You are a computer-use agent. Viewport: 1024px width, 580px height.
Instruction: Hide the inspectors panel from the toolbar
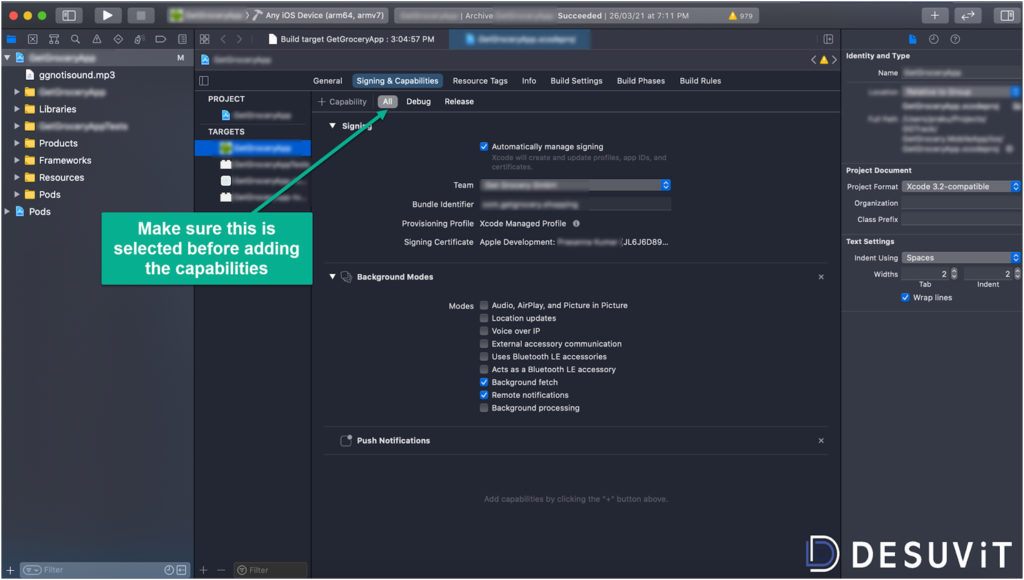click(1007, 15)
